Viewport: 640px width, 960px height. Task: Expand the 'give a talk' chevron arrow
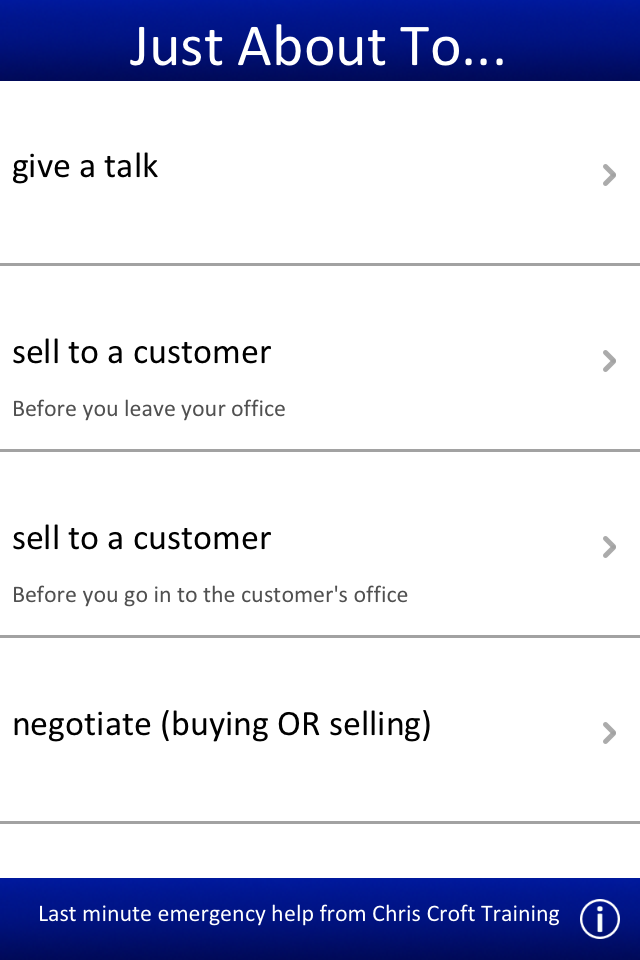click(609, 176)
